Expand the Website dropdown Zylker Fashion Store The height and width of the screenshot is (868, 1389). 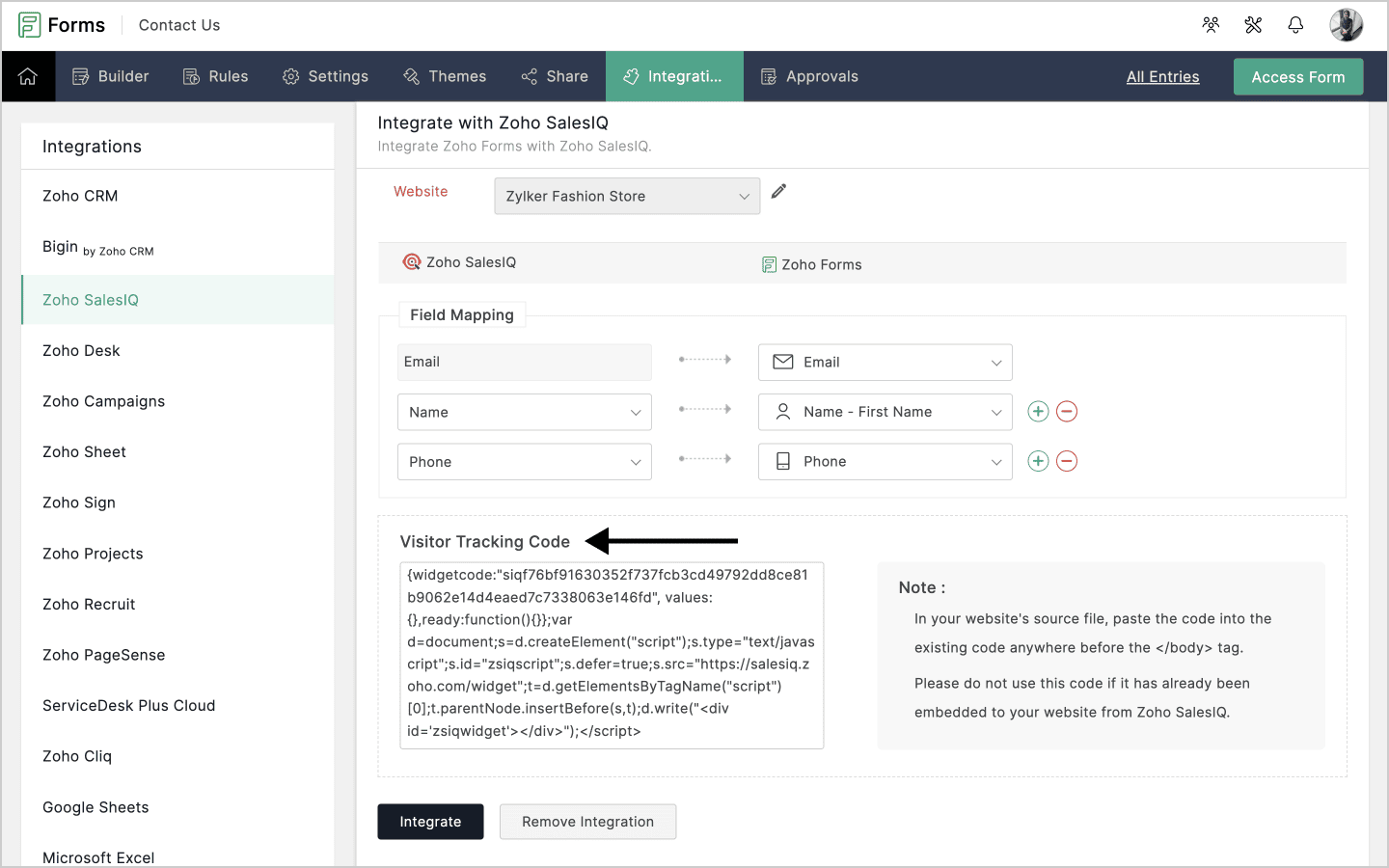(627, 196)
